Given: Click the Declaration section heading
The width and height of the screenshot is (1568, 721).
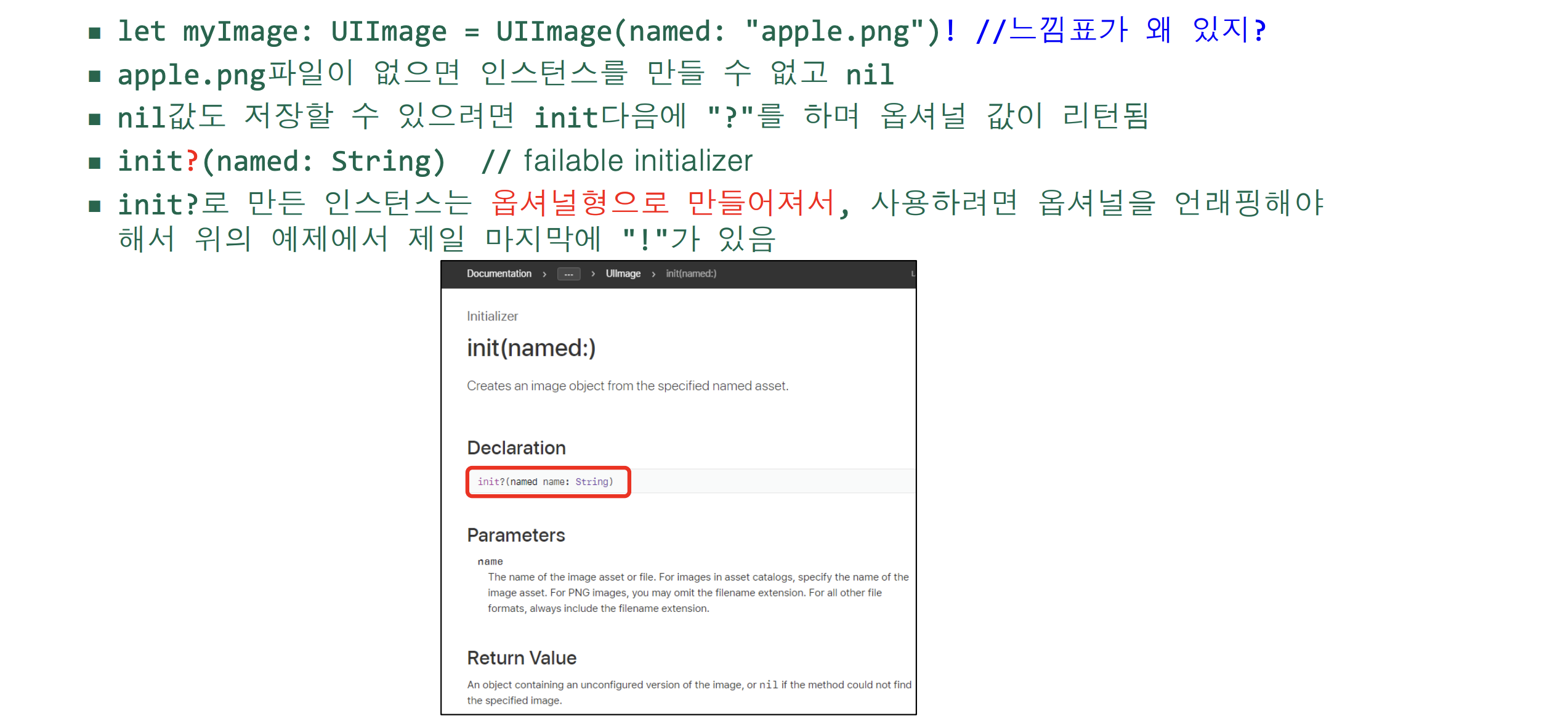Looking at the screenshot, I should (x=516, y=448).
